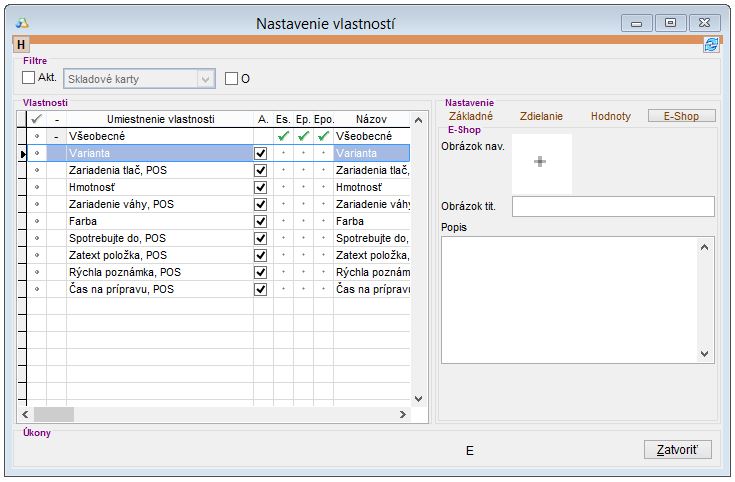This screenshot has height=482, width=735.
Task: Uncheck the A. checkbox for Farba
Action: [x=261, y=221]
